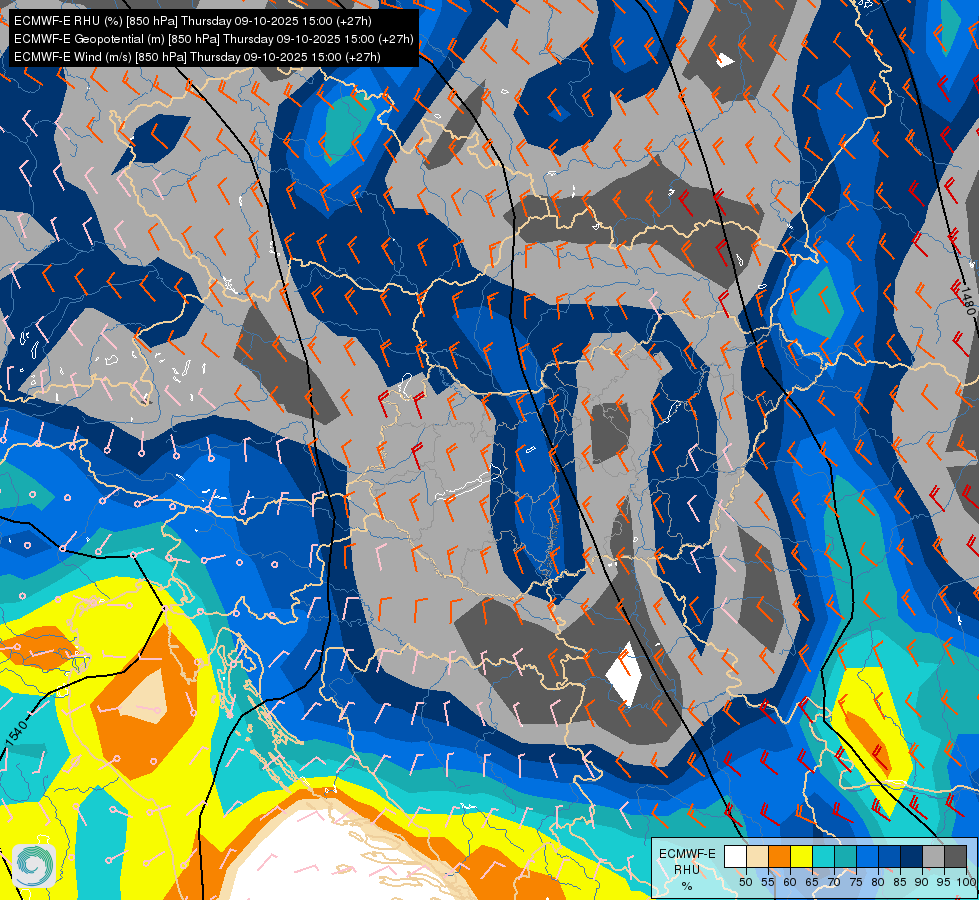This screenshot has height=900, width=979.
Task: Click the 1540 geopotential contour label
Action: [17, 732]
